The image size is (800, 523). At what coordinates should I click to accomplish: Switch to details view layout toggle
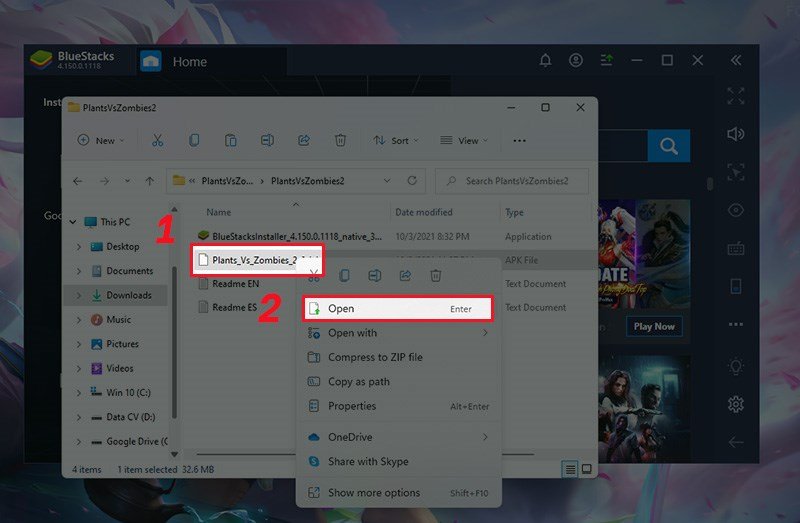click(570, 468)
